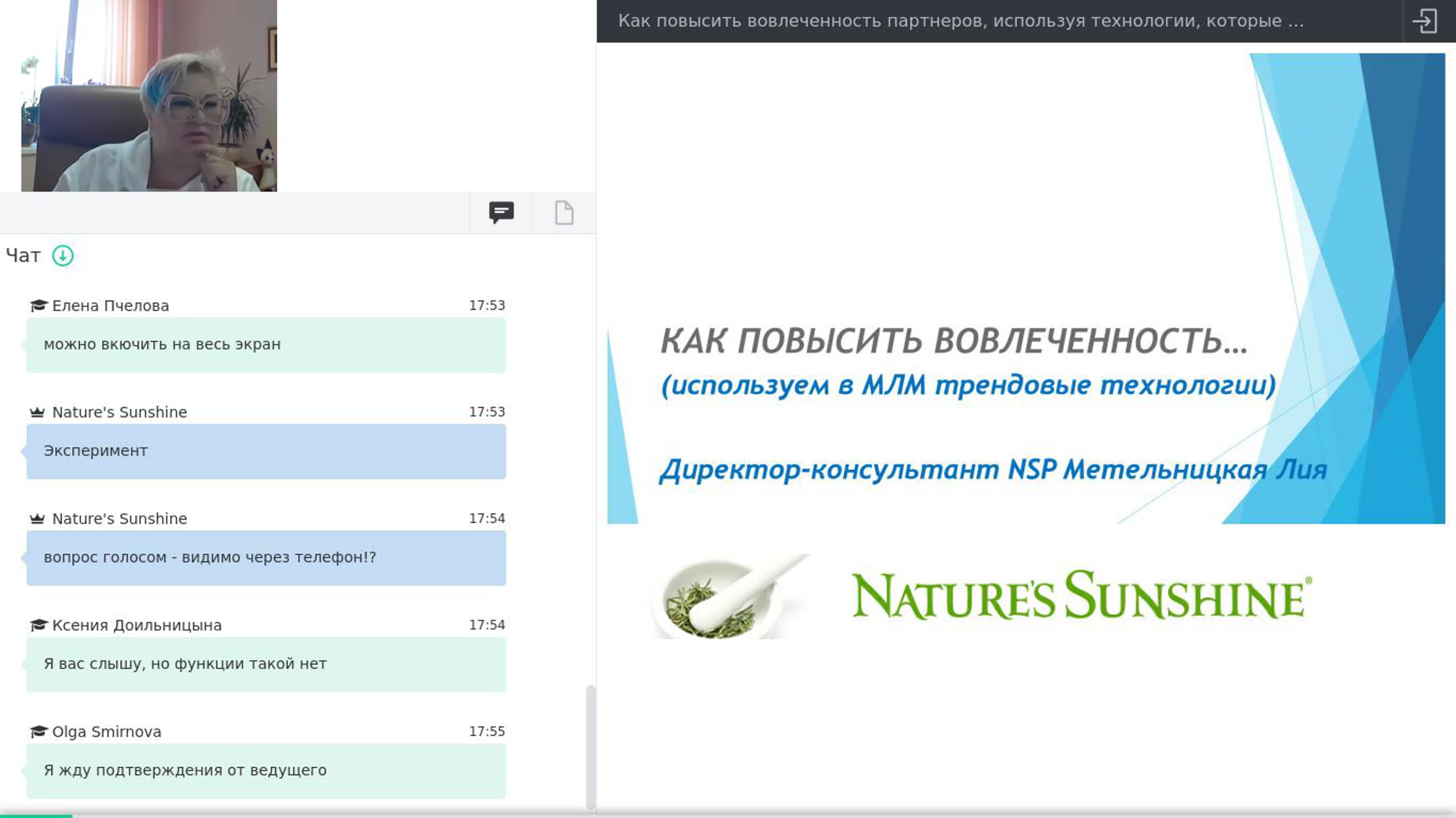
Task: Click the message 'Я жду подтверждения от ведущего'
Action: pyautogui.click(x=266, y=771)
